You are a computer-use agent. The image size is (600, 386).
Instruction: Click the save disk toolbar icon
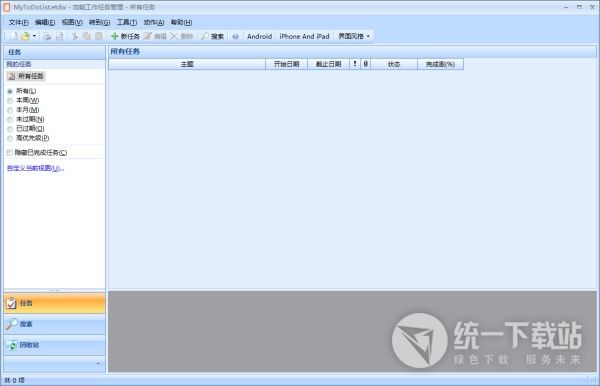59,36
